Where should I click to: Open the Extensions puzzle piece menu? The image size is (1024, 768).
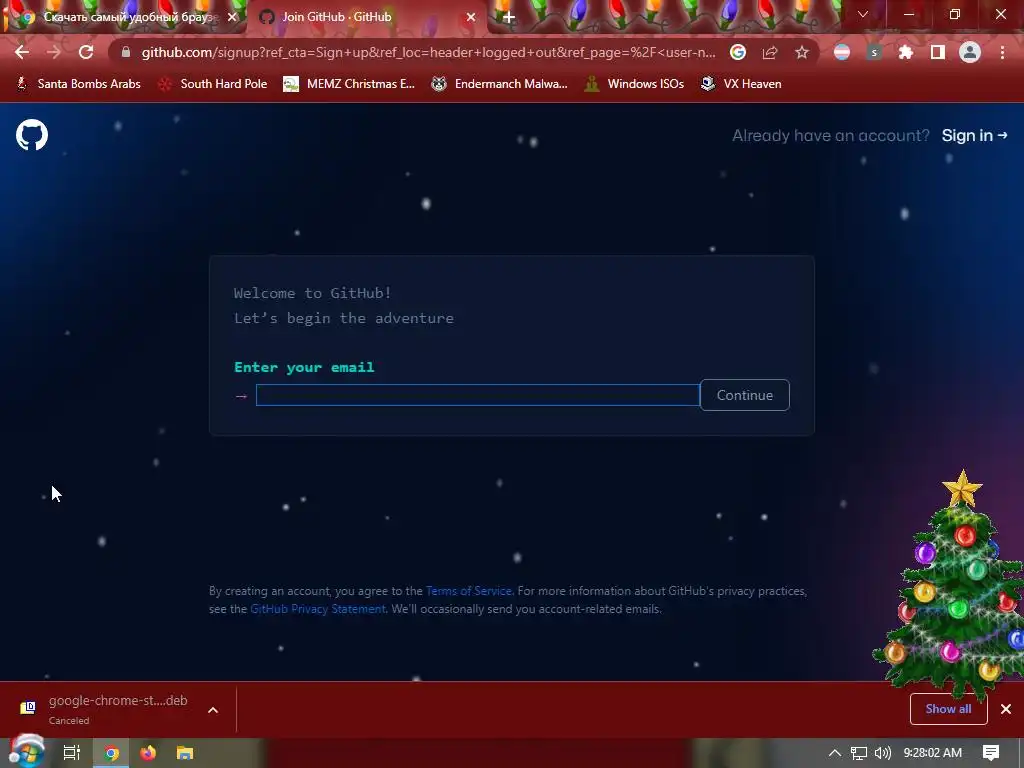pos(906,52)
